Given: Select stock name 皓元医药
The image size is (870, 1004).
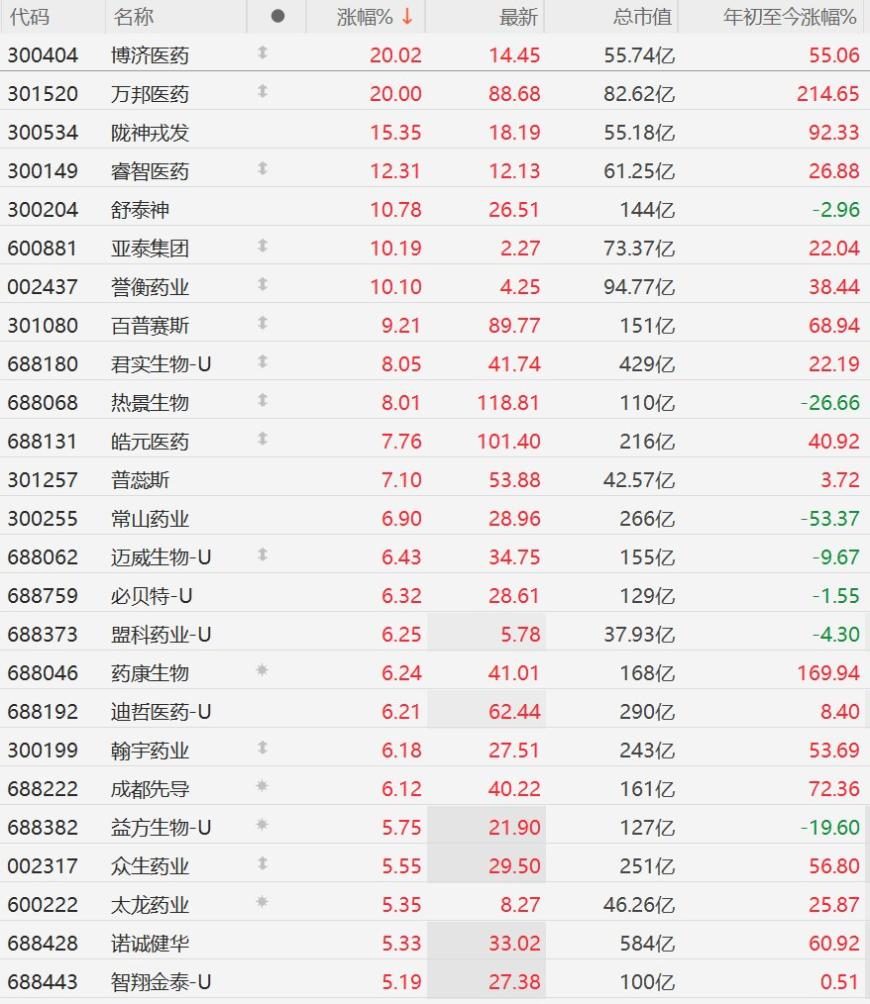Looking at the screenshot, I should tap(150, 441).
